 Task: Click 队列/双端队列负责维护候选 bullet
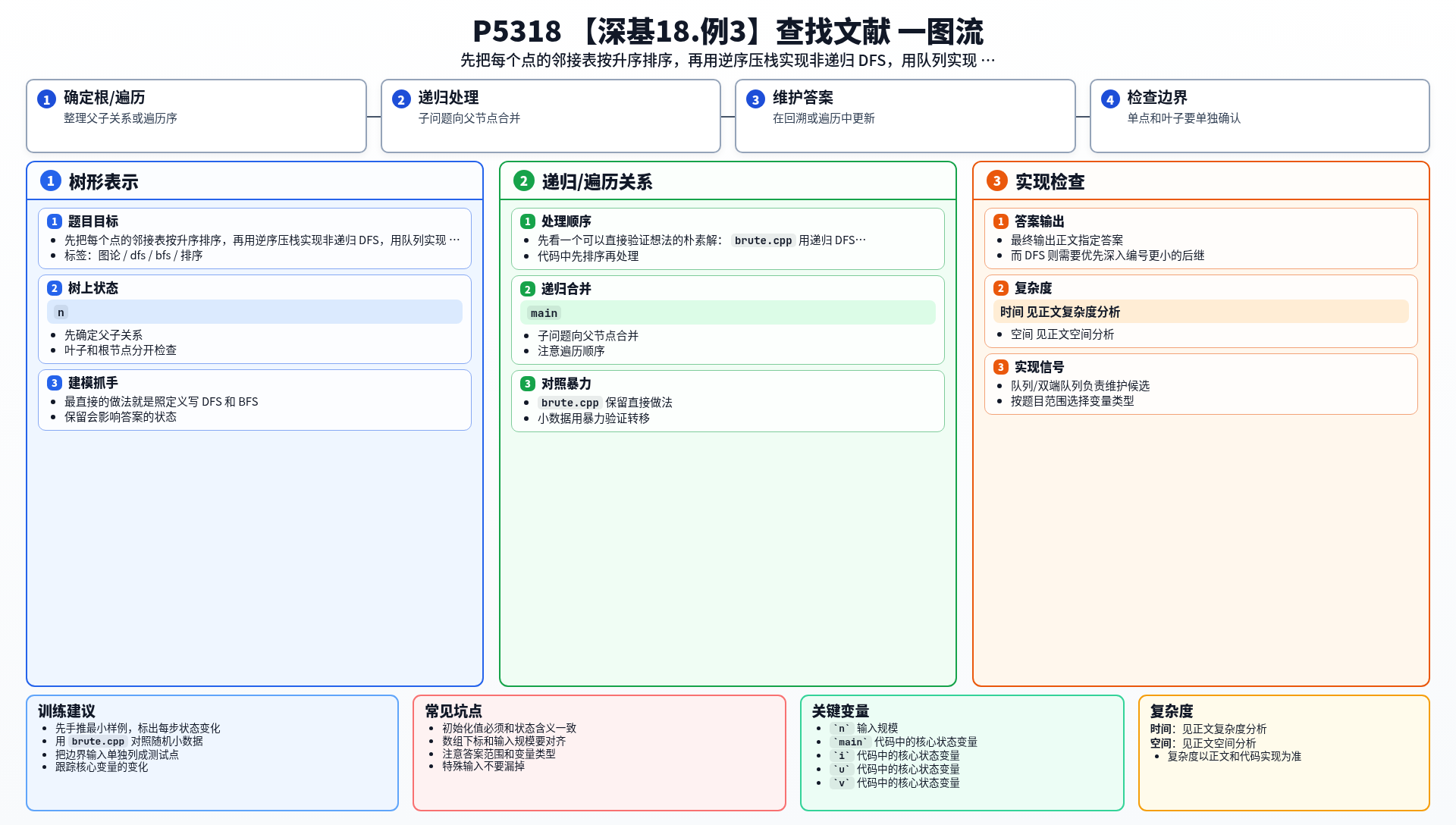[1080, 386]
